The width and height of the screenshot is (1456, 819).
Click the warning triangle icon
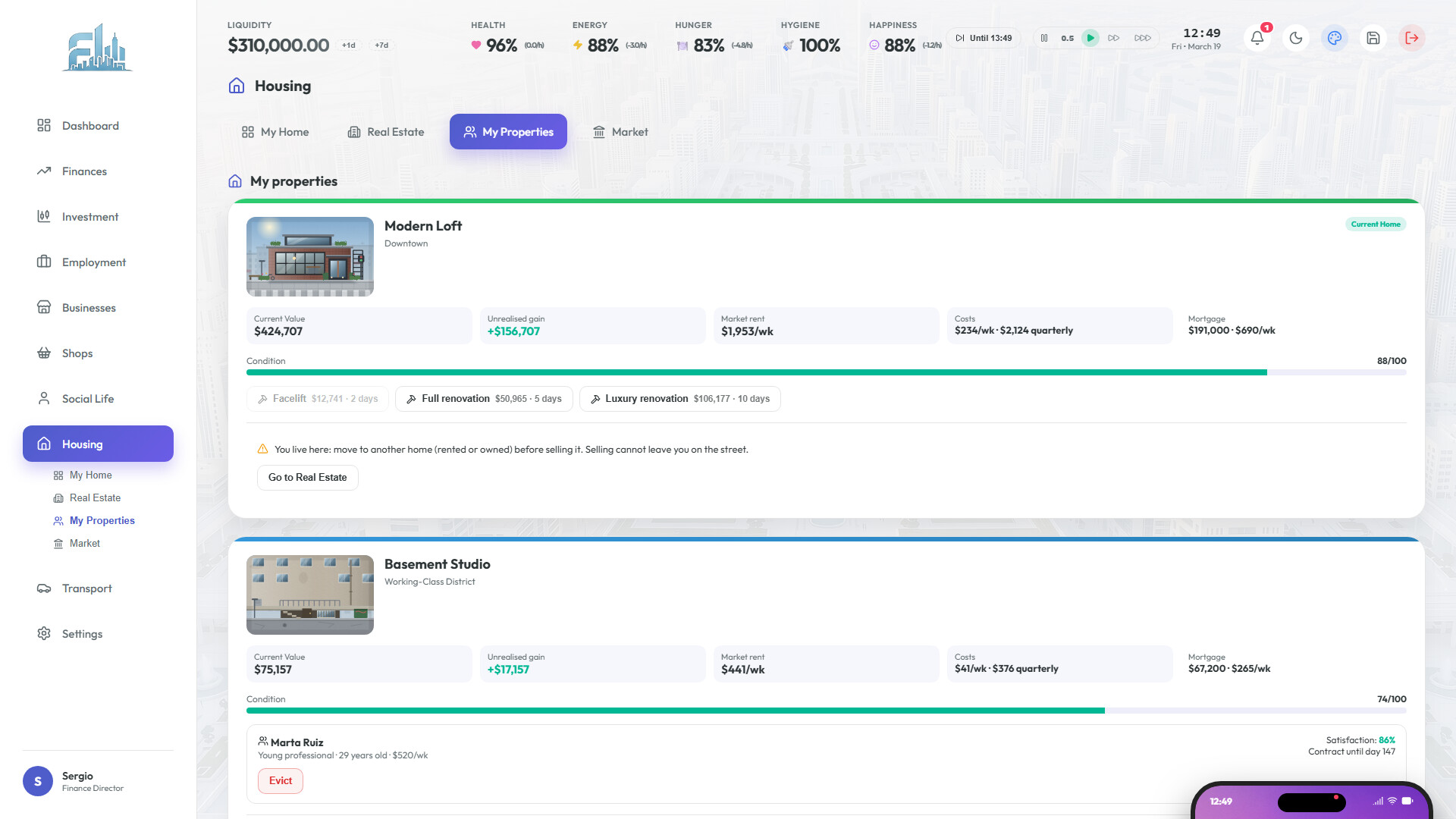(263, 449)
